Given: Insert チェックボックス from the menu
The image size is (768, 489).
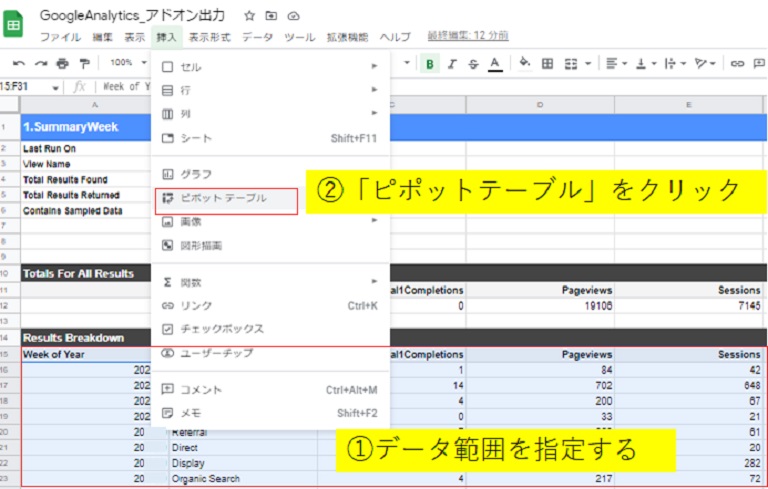Looking at the screenshot, I should point(222,329).
